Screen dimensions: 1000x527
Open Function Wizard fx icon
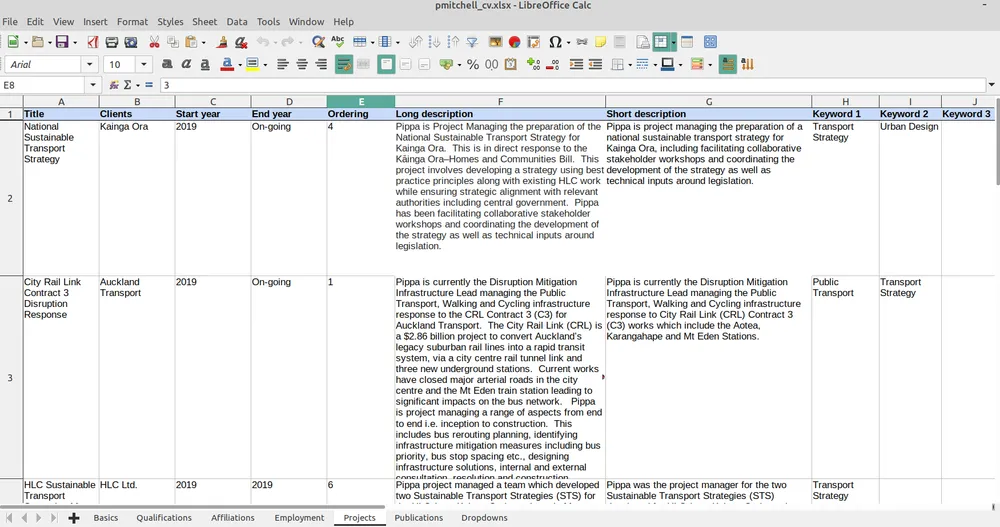[114, 85]
